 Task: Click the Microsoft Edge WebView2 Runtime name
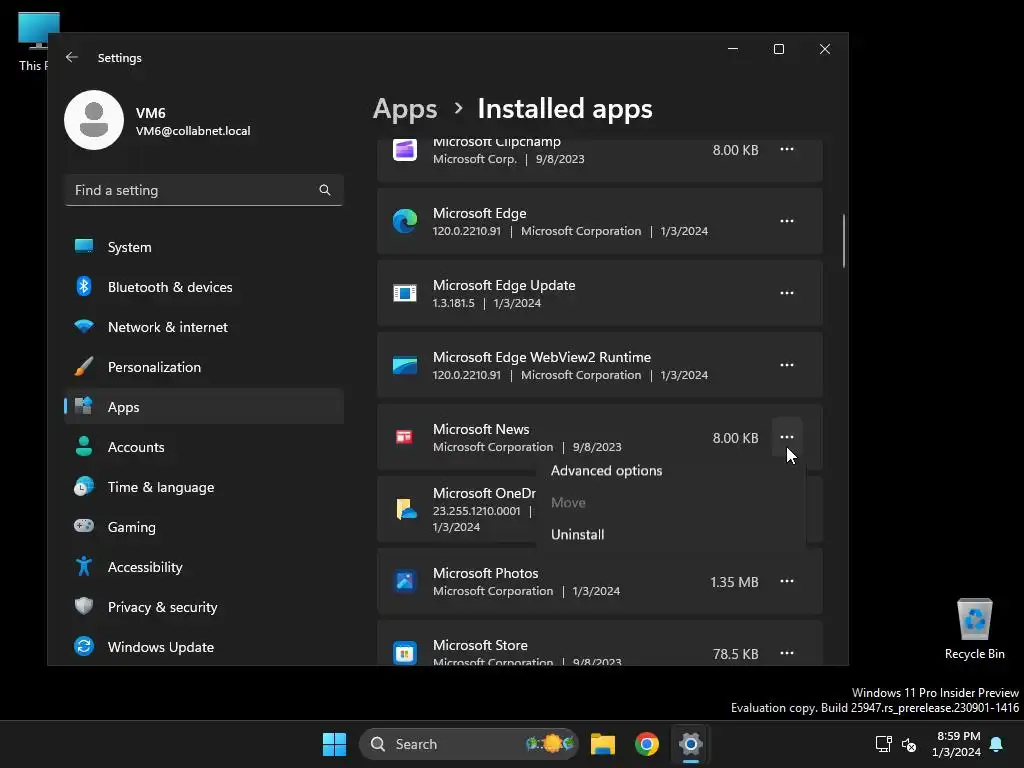coord(542,357)
